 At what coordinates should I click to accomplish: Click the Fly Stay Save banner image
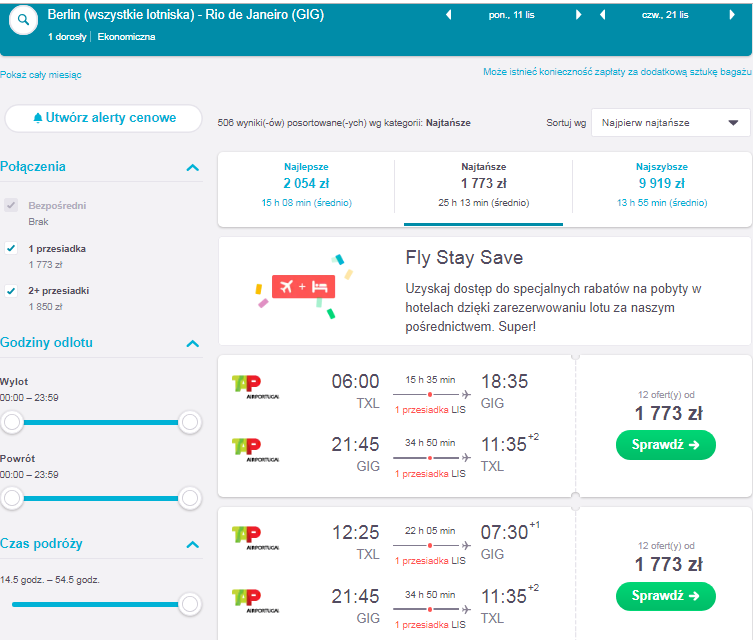[x=304, y=287]
